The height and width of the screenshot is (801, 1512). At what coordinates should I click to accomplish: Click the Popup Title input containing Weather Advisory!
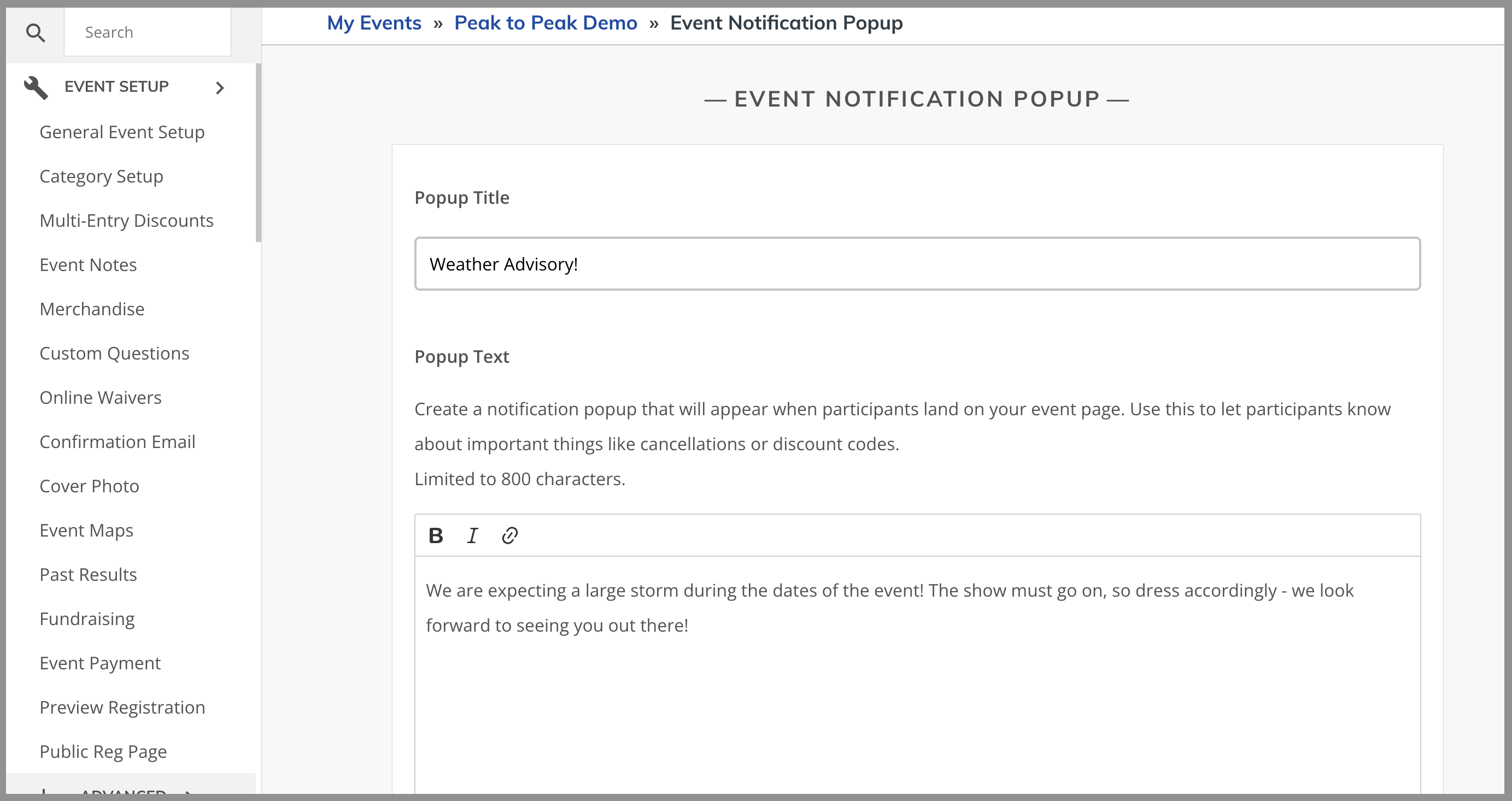coord(917,263)
